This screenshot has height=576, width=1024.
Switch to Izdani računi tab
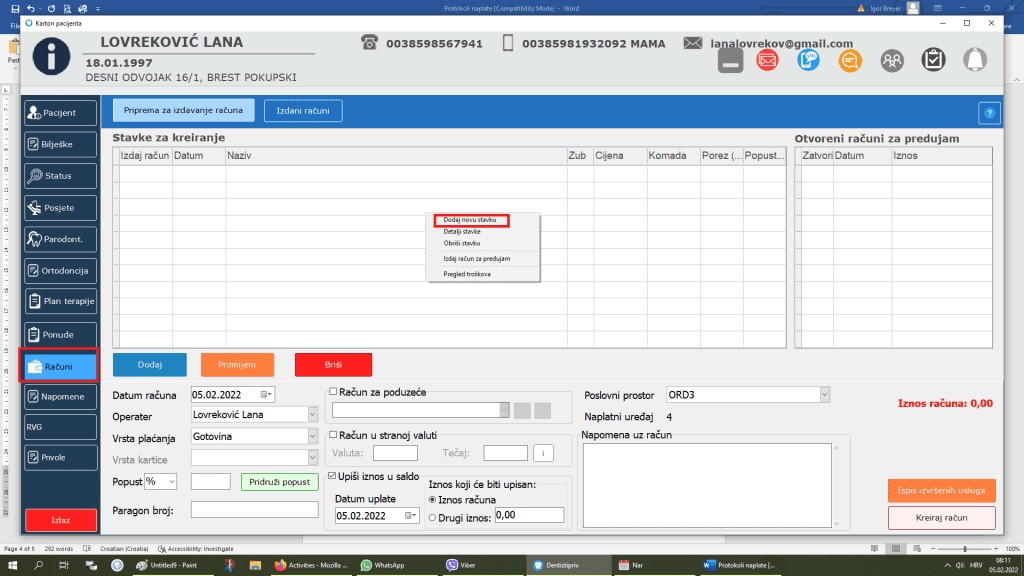[303, 111]
